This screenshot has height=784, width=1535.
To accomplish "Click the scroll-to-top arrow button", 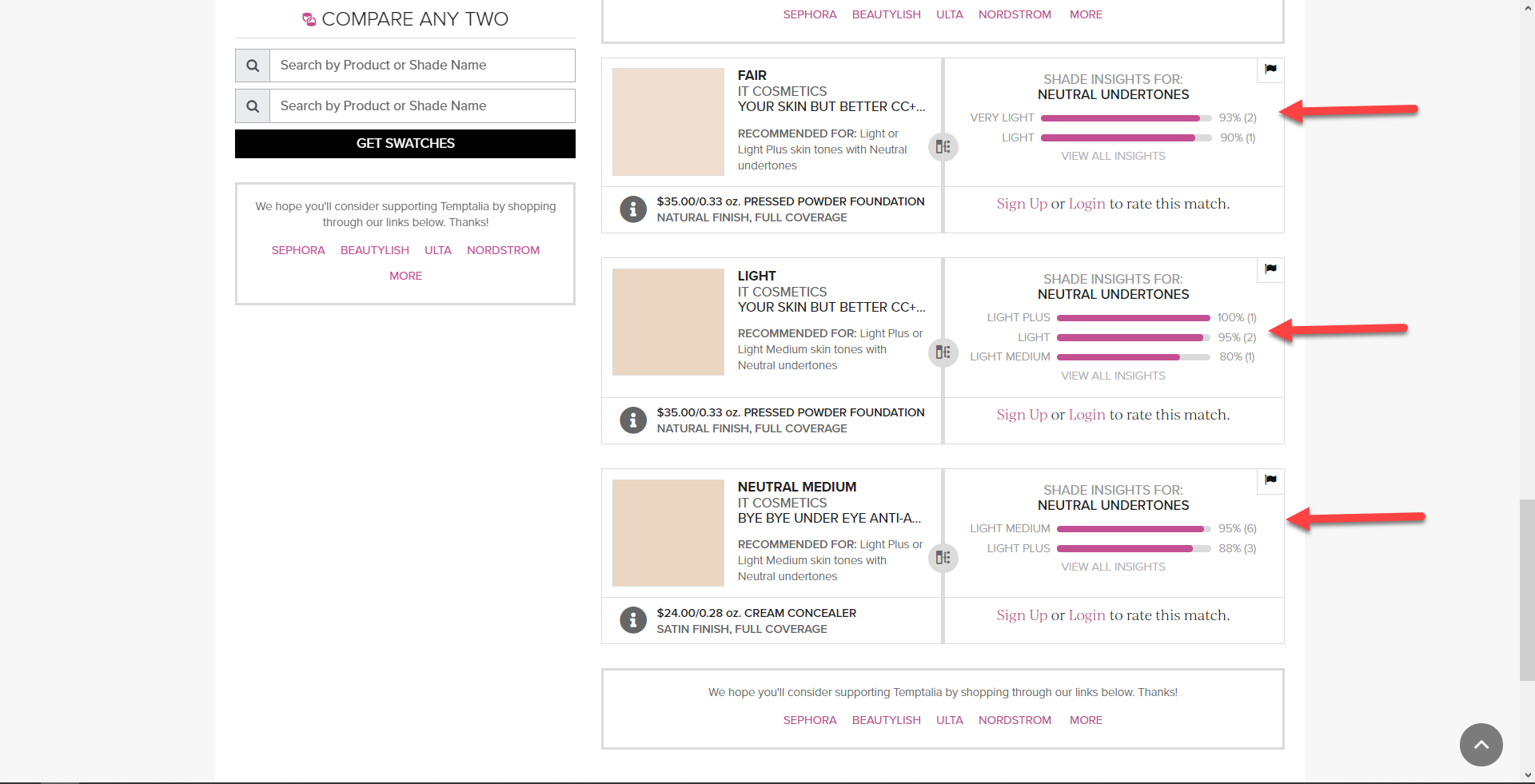I will (1480, 745).
